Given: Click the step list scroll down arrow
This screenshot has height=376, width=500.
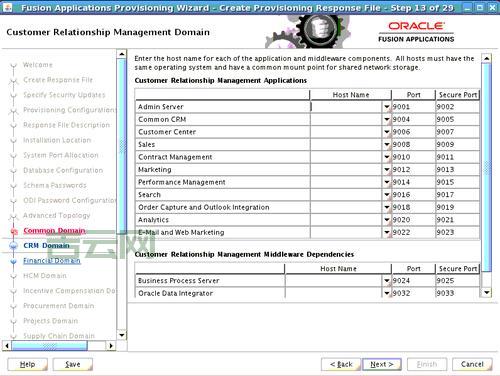Looking at the screenshot, I should pos(122,335).
